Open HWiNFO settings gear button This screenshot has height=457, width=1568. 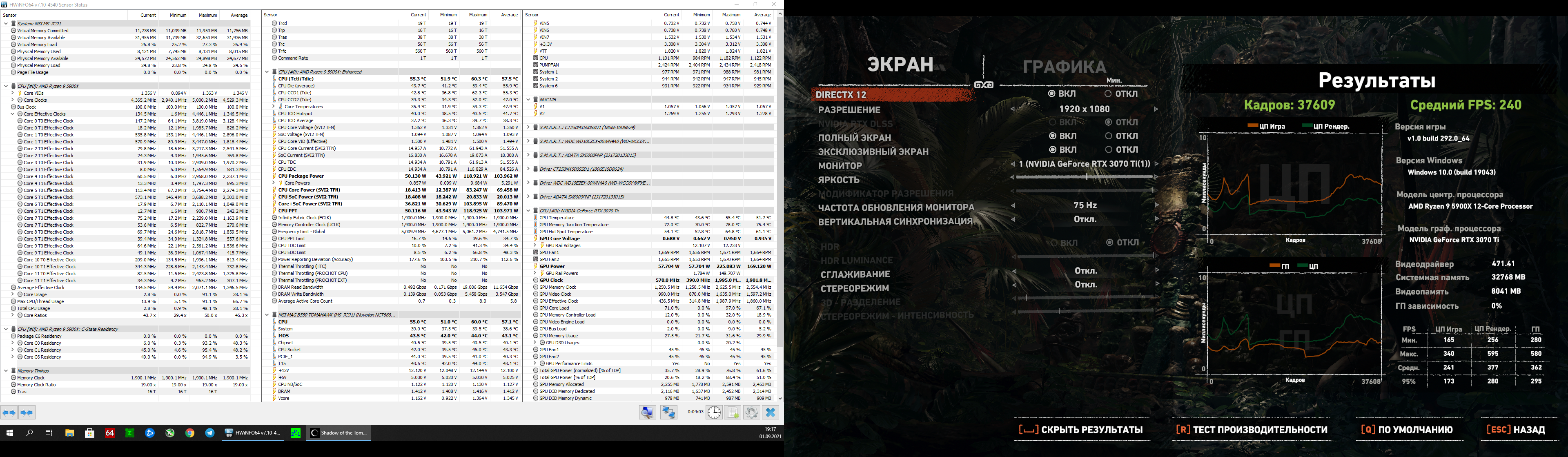pos(752,412)
